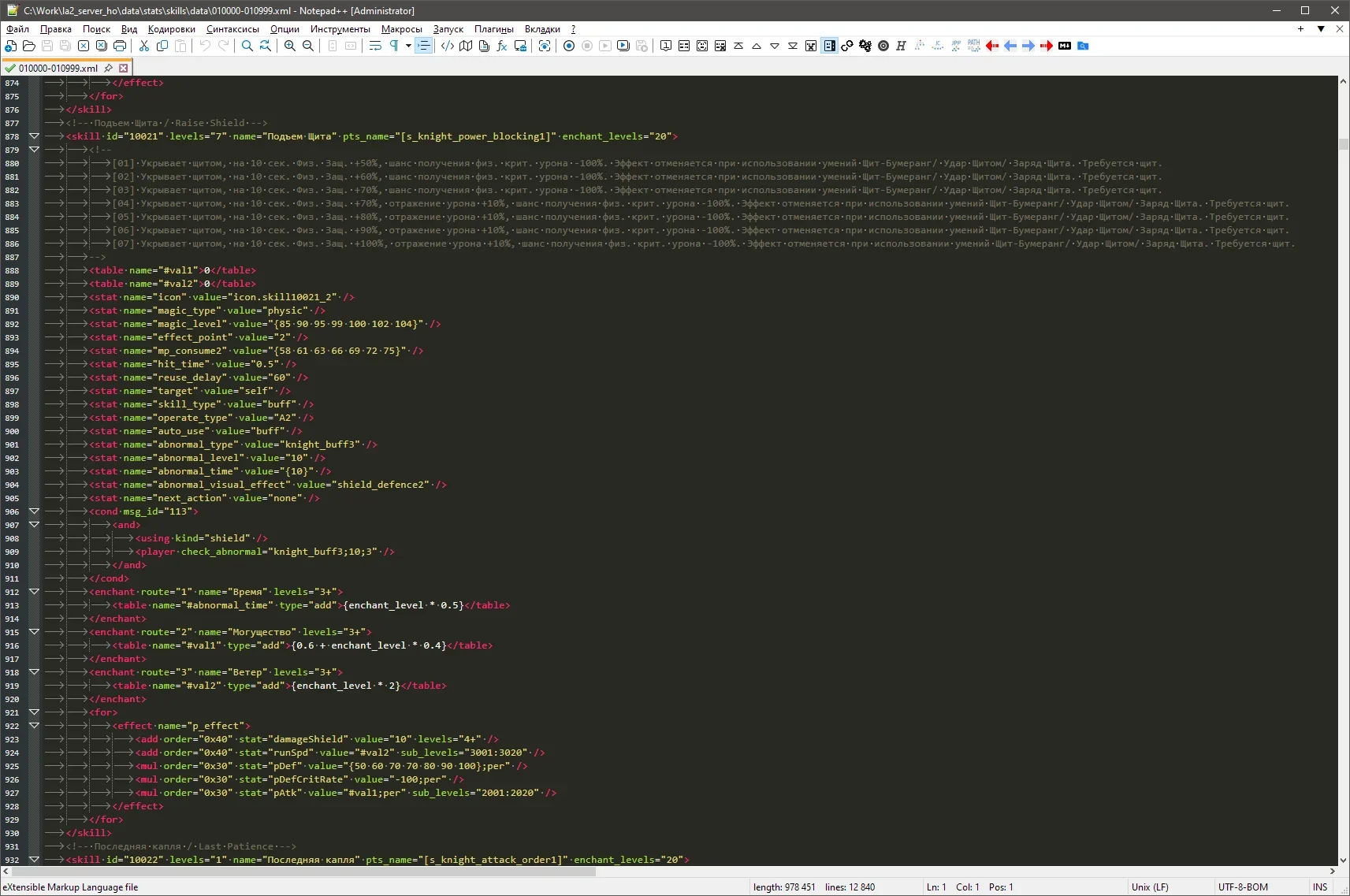Create a new file with the New icon
Viewport: 1350px width, 896px height.
pos(11,46)
